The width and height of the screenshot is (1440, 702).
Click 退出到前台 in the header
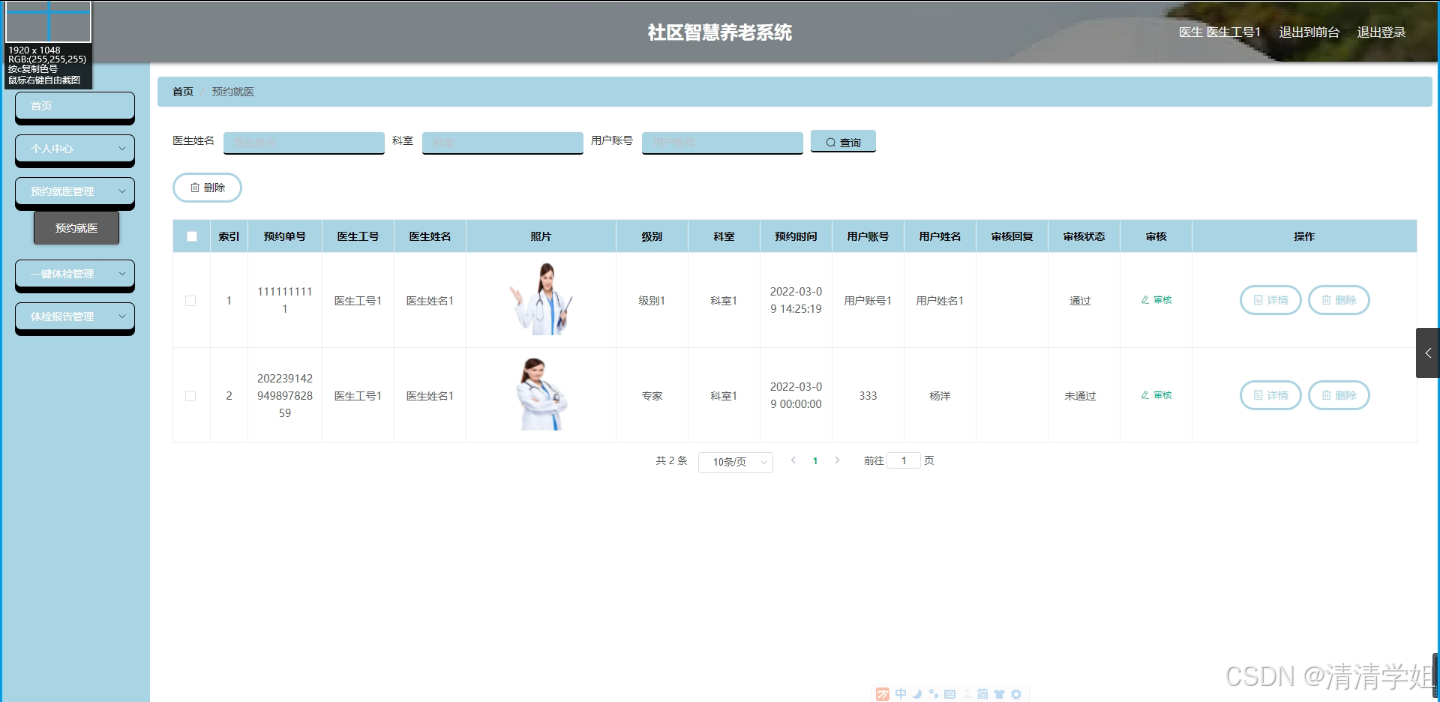pos(1309,32)
